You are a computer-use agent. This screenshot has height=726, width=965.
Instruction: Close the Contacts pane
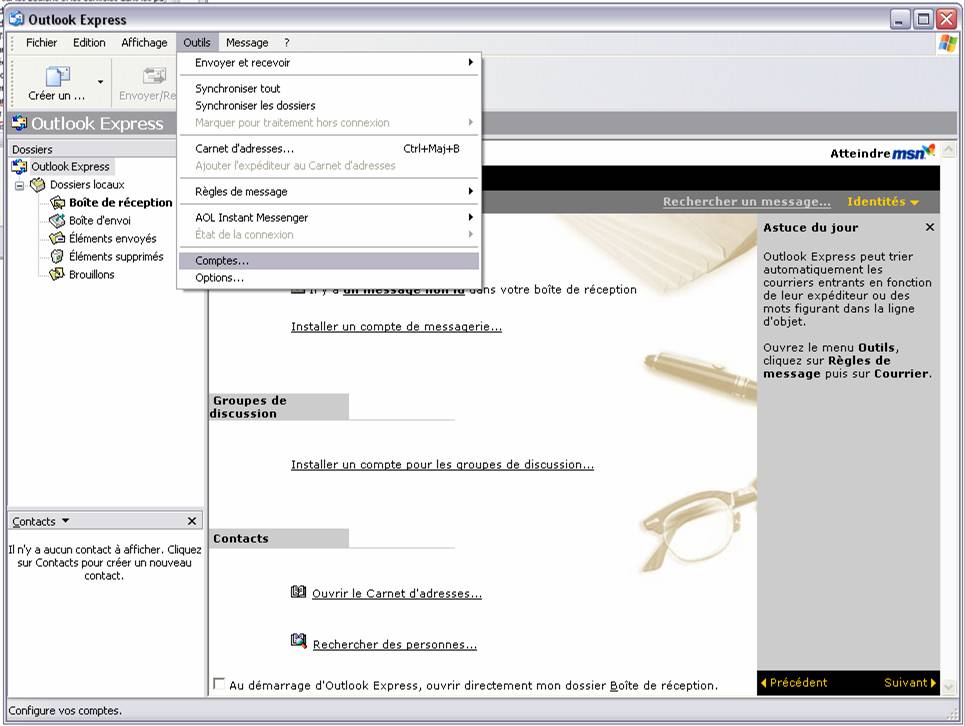[x=192, y=521]
